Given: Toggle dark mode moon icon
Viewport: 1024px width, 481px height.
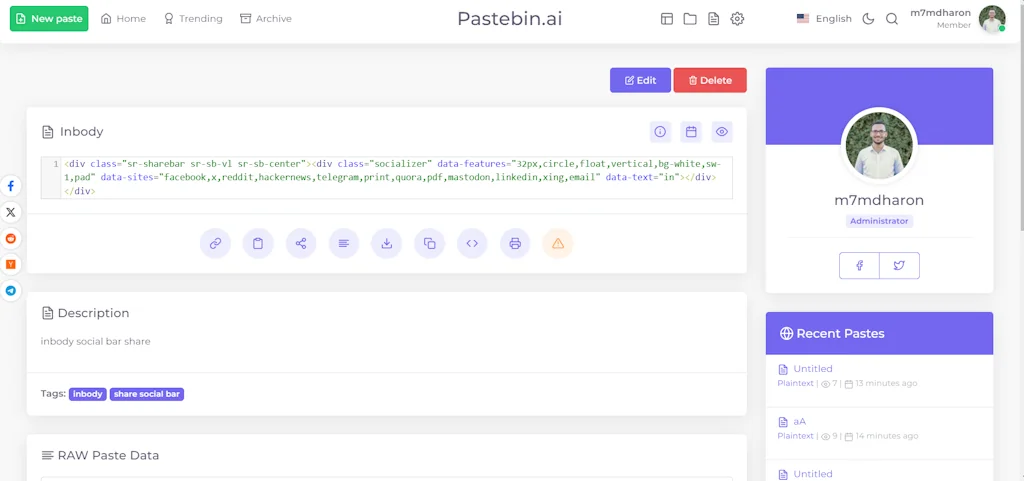Looking at the screenshot, I should pyautogui.click(x=869, y=19).
